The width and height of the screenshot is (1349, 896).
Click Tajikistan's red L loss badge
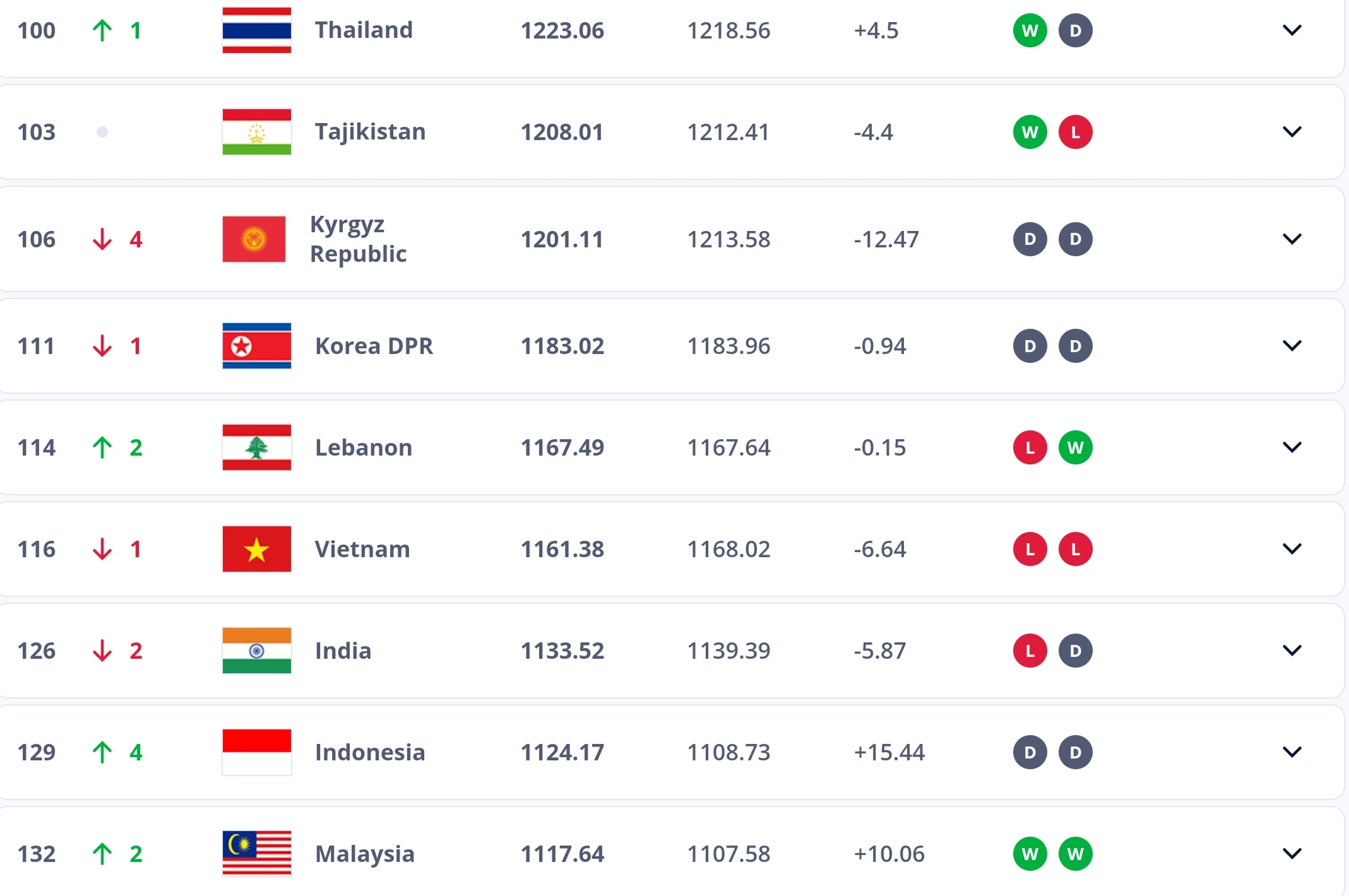coord(1076,132)
